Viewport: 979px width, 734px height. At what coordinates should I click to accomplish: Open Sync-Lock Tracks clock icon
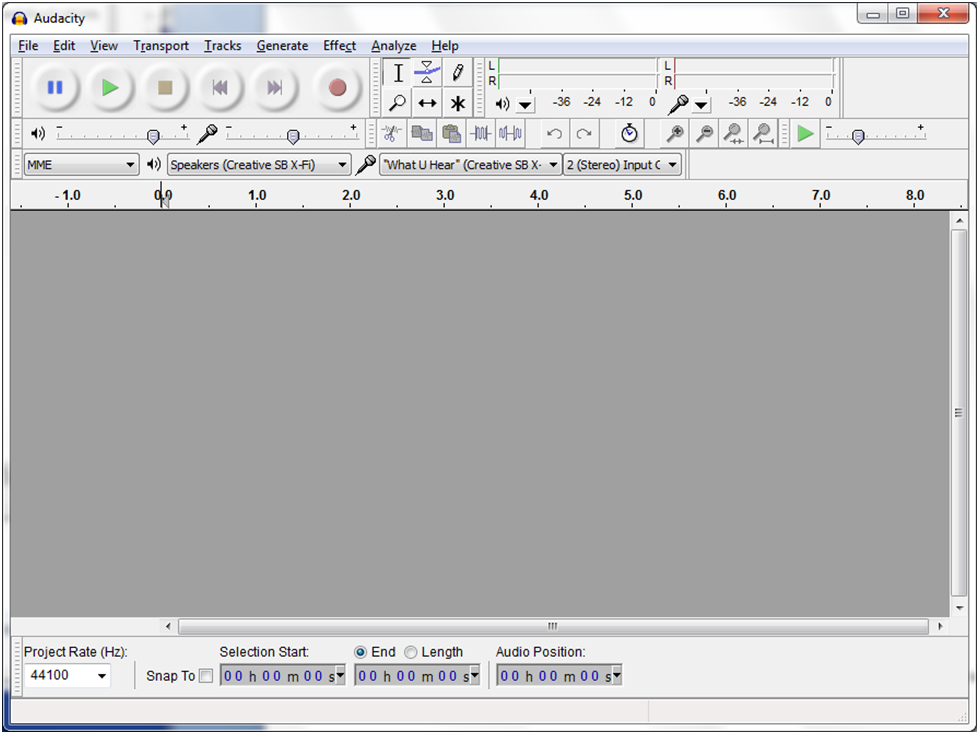pyautogui.click(x=629, y=134)
